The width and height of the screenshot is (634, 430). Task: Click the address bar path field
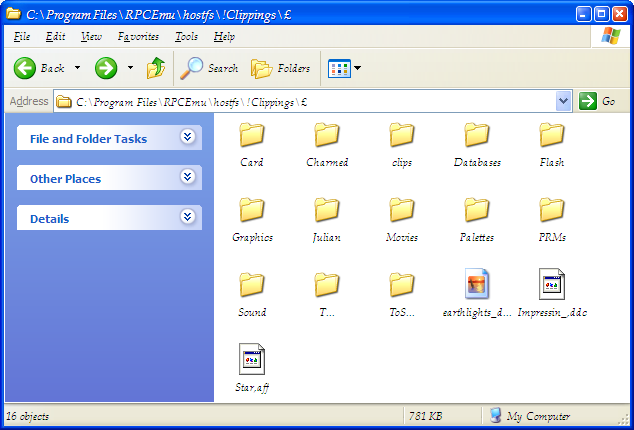pos(310,101)
